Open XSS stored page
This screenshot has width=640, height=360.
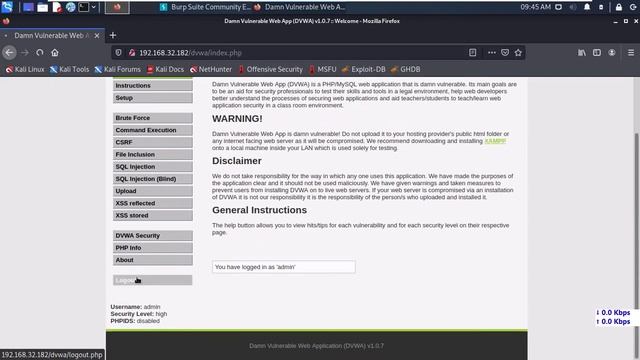pyautogui.click(x=153, y=216)
